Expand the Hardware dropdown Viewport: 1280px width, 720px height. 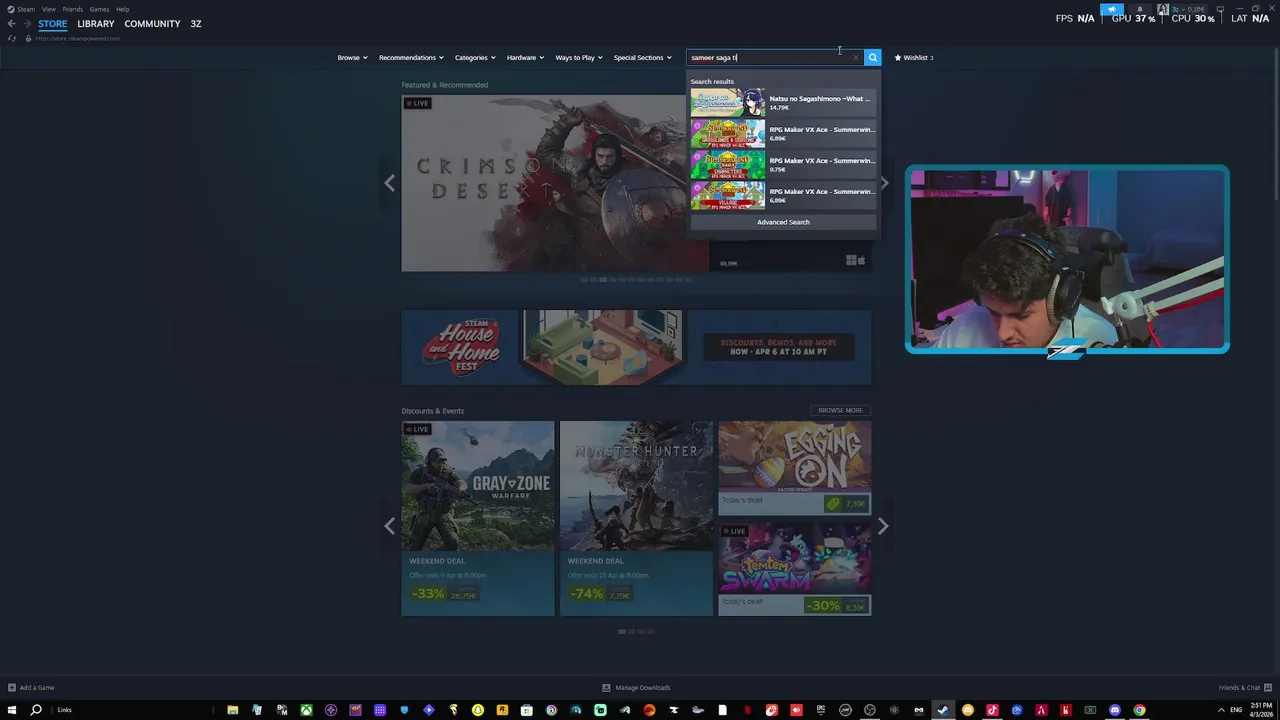(525, 58)
